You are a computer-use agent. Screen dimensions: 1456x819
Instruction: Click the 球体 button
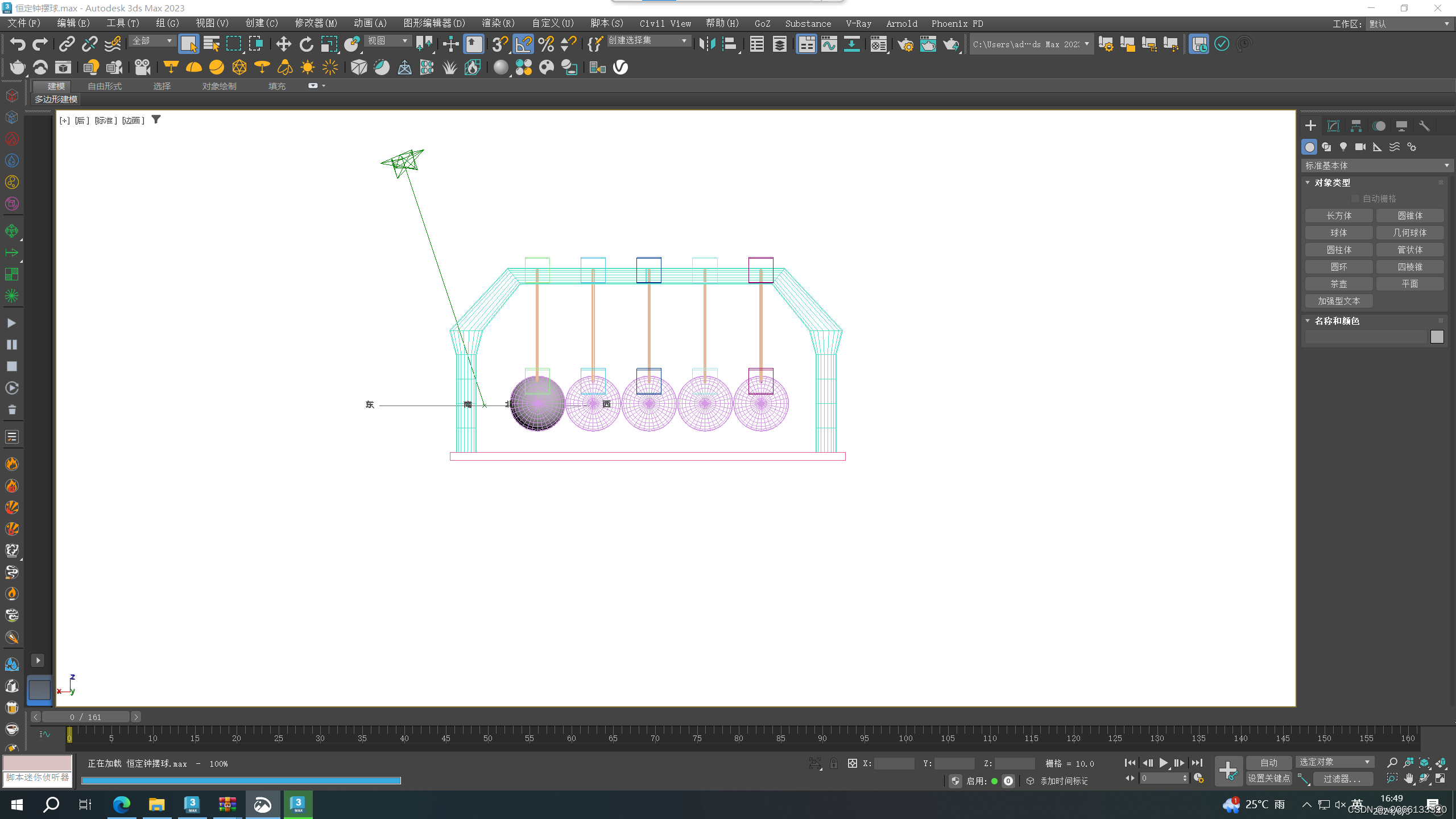(x=1338, y=233)
